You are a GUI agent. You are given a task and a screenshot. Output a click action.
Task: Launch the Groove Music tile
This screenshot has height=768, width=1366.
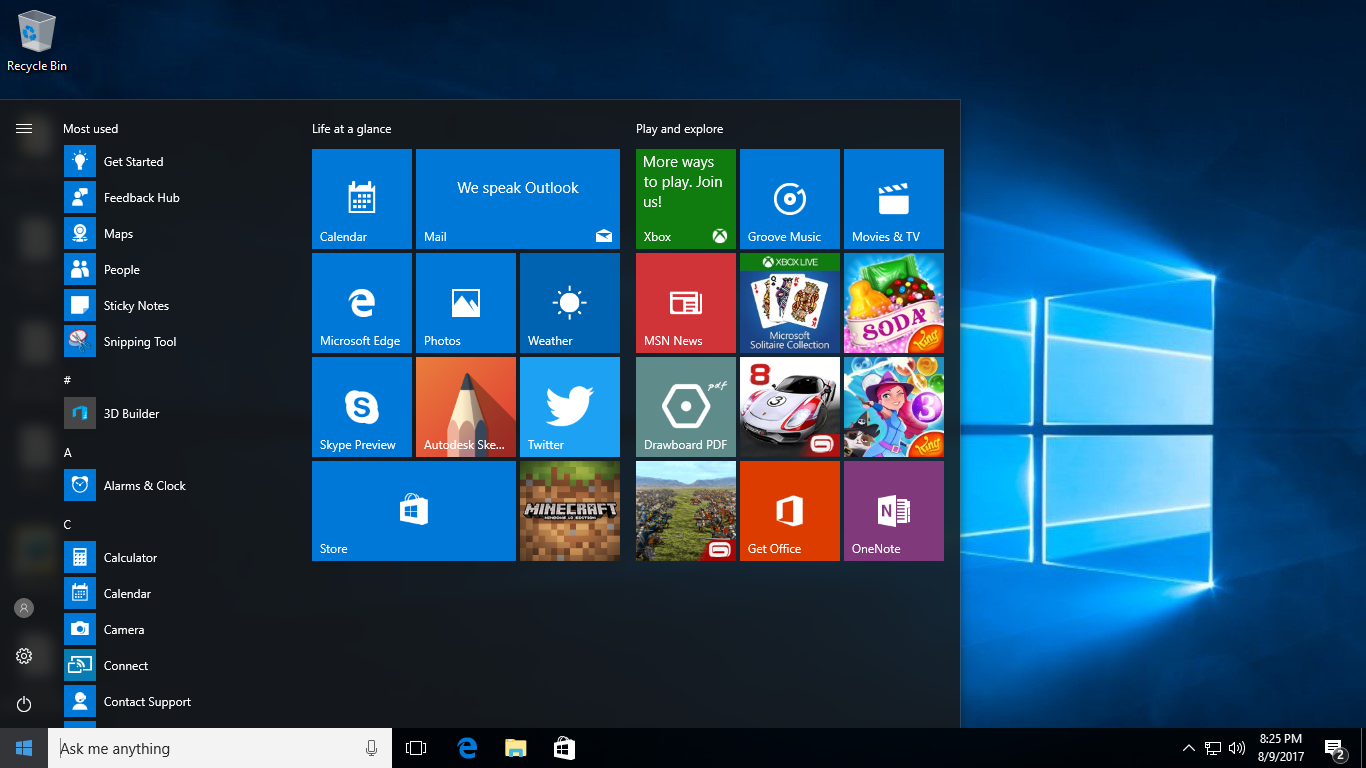tap(790, 199)
